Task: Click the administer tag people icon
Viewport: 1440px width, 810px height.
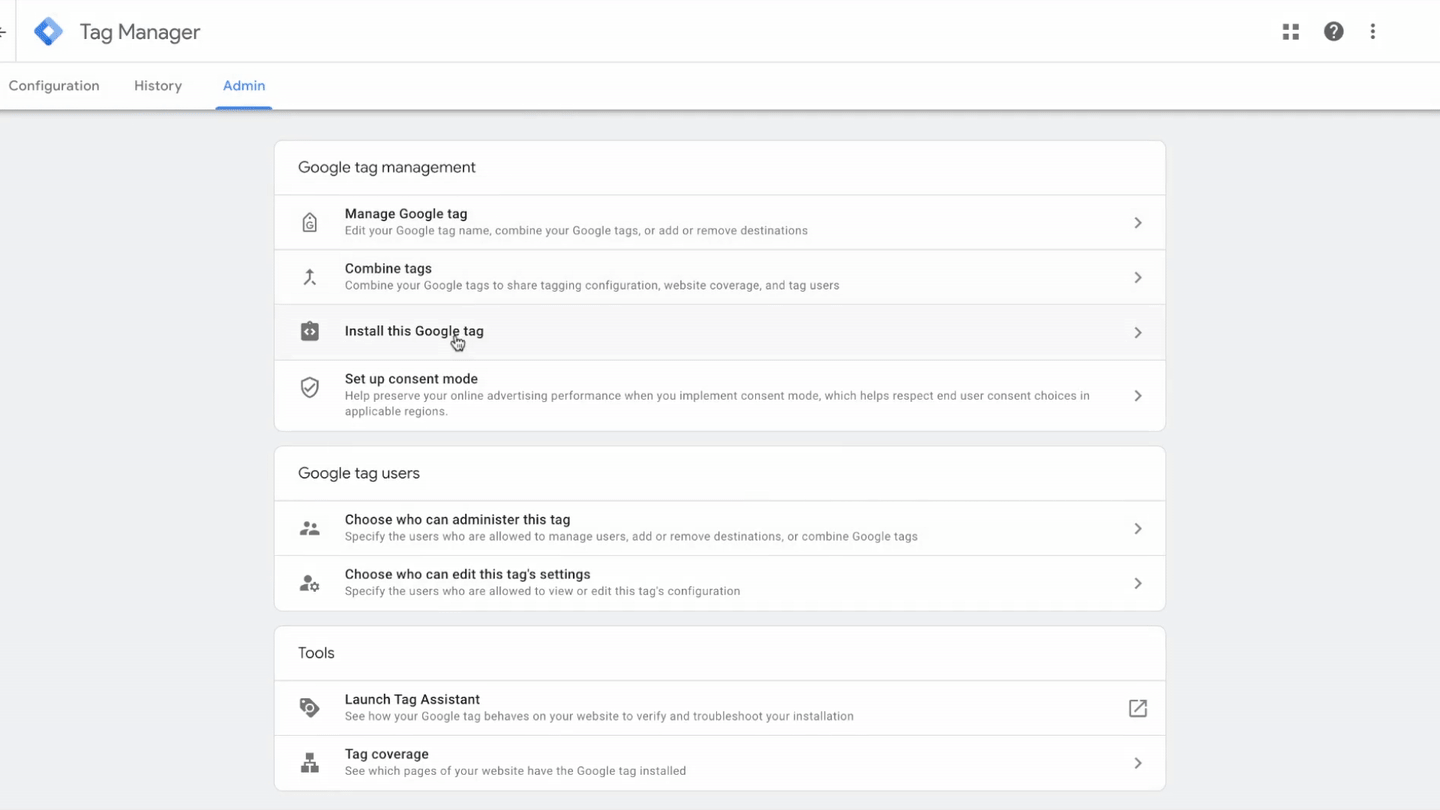Action: click(310, 528)
